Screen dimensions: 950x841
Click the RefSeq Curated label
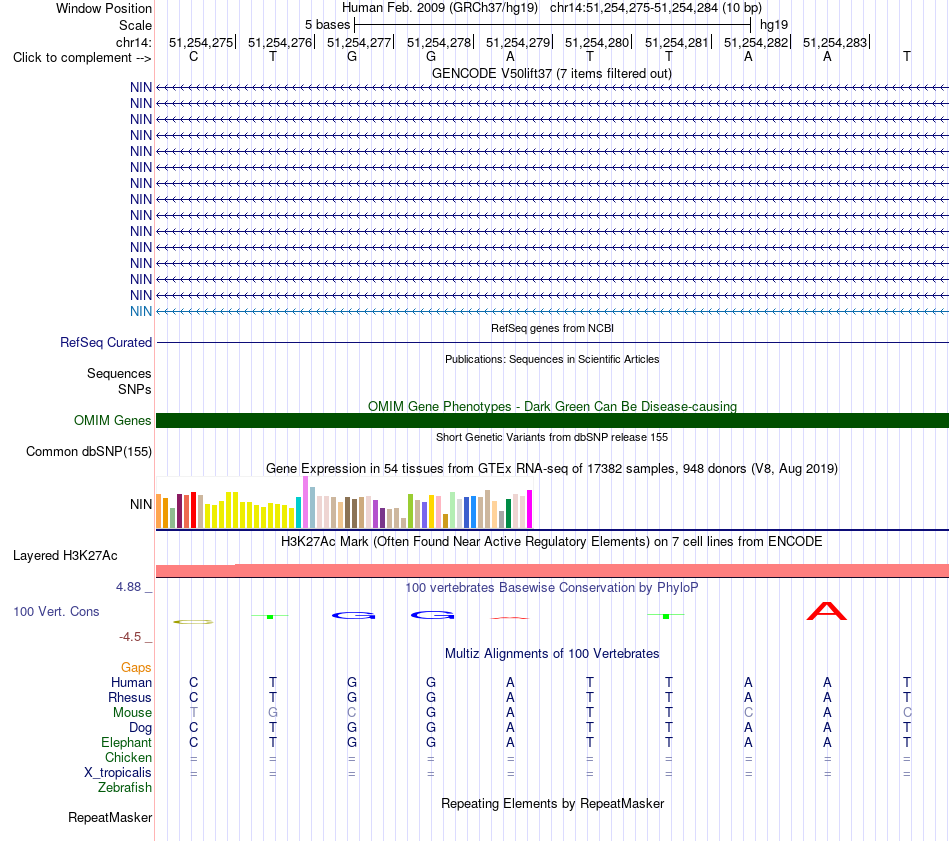106,342
